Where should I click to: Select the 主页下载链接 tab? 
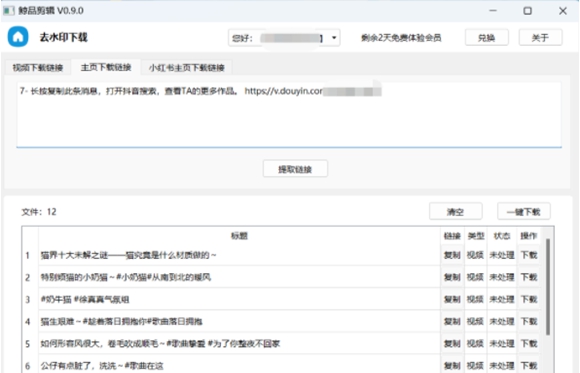click(x=106, y=67)
